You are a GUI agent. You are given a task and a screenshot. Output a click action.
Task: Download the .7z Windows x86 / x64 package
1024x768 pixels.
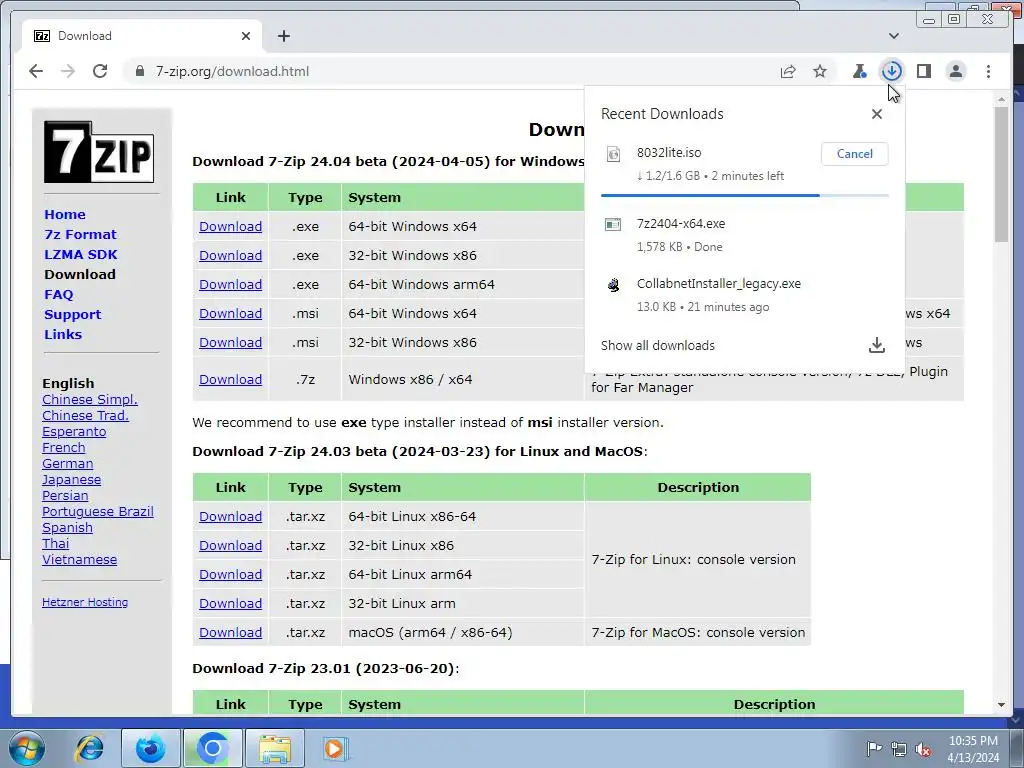pyautogui.click(x=231, y=379)
